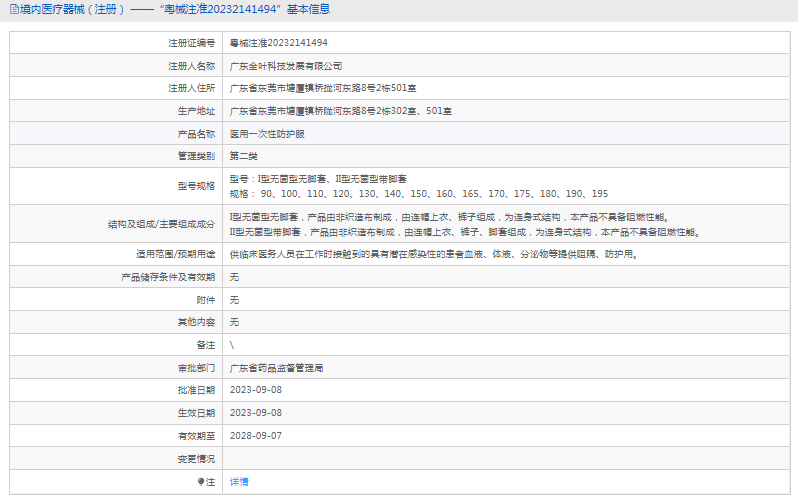Click product name 医用一次性防护服

267,134
